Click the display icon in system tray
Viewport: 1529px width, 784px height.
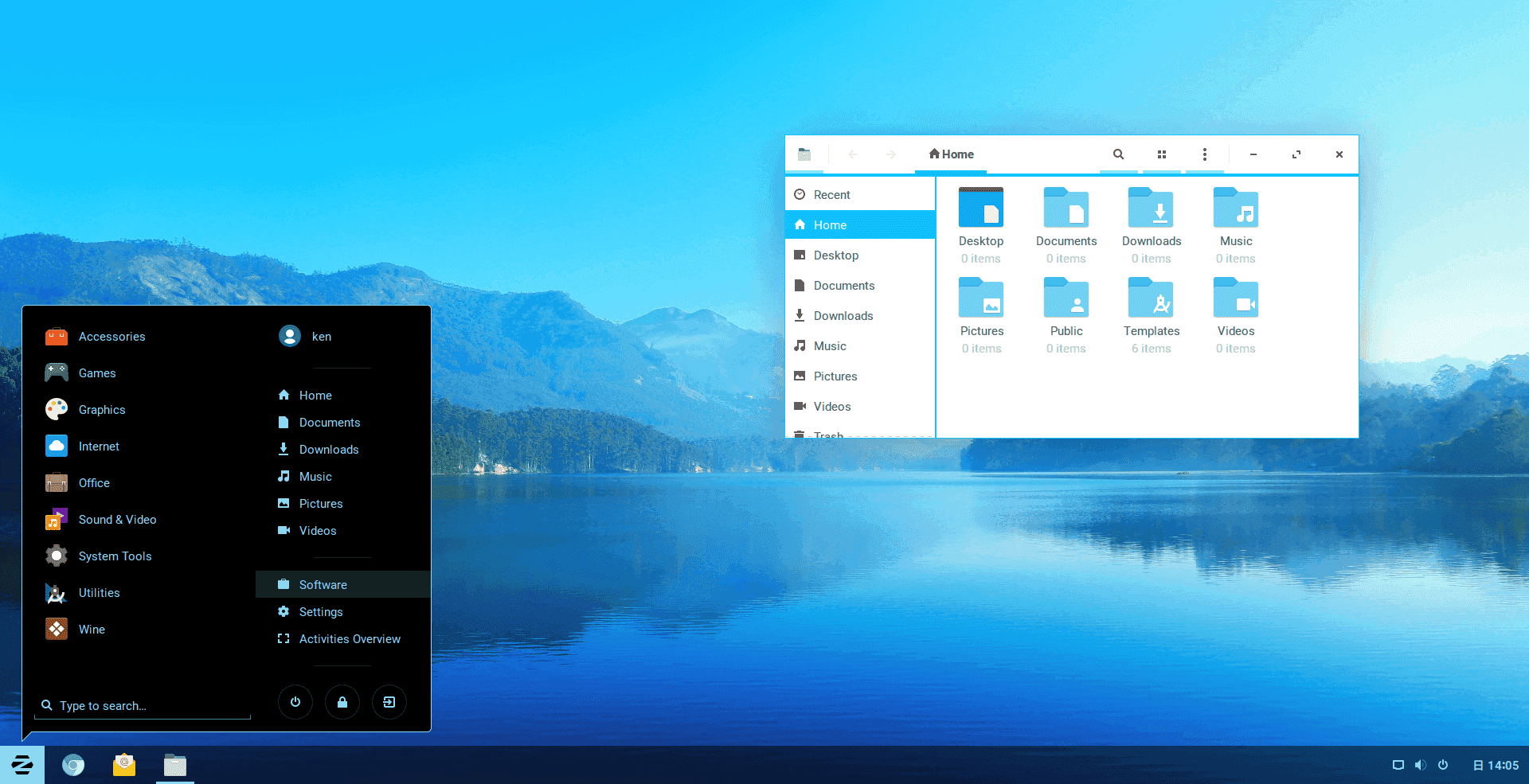pyautogui.click(x=1398, y=765)
